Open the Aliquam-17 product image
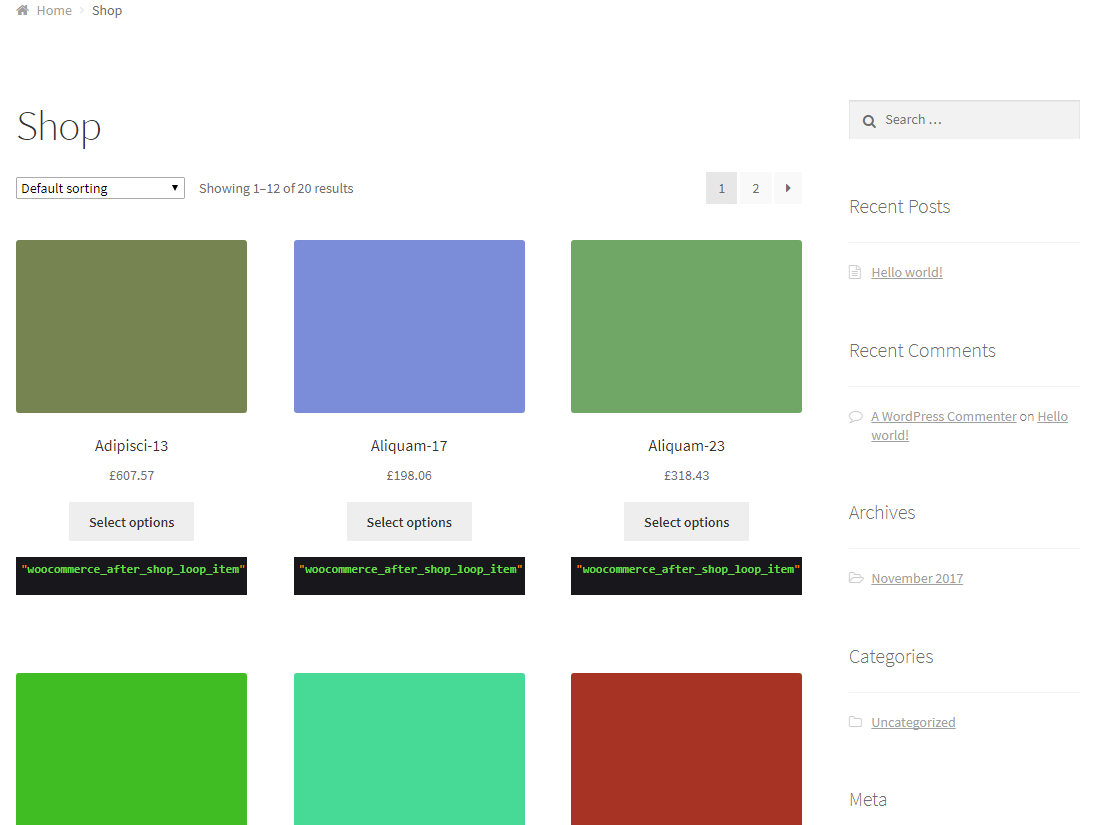This screenshot has width=1107, height=825. [x=409, y=326]
